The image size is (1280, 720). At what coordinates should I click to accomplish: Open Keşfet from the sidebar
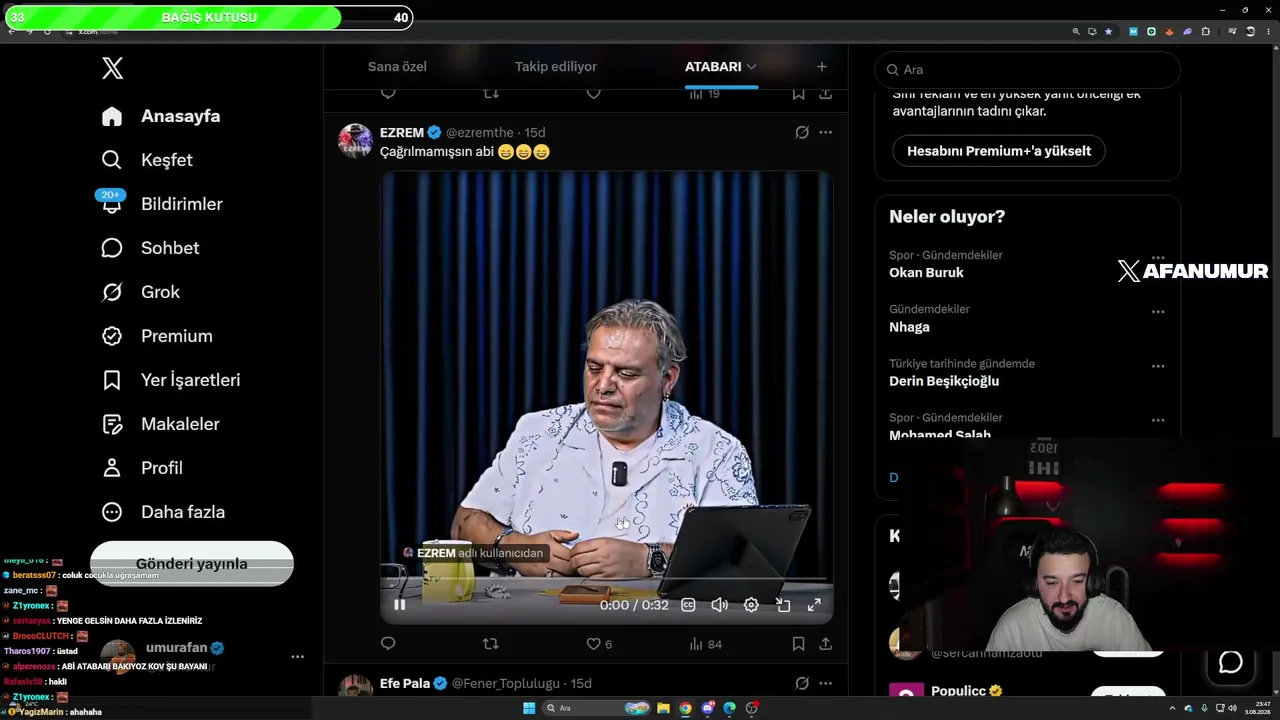pos(147,160)
